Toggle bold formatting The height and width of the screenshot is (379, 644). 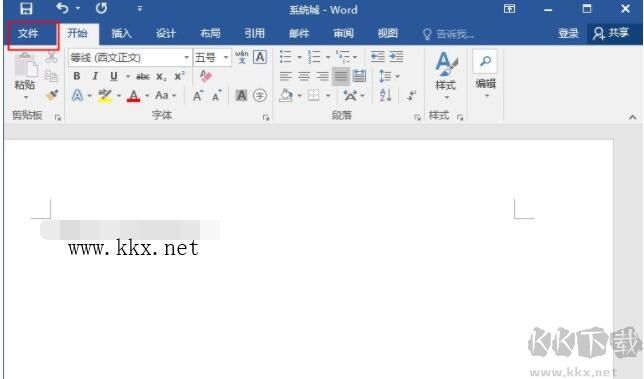77,76
